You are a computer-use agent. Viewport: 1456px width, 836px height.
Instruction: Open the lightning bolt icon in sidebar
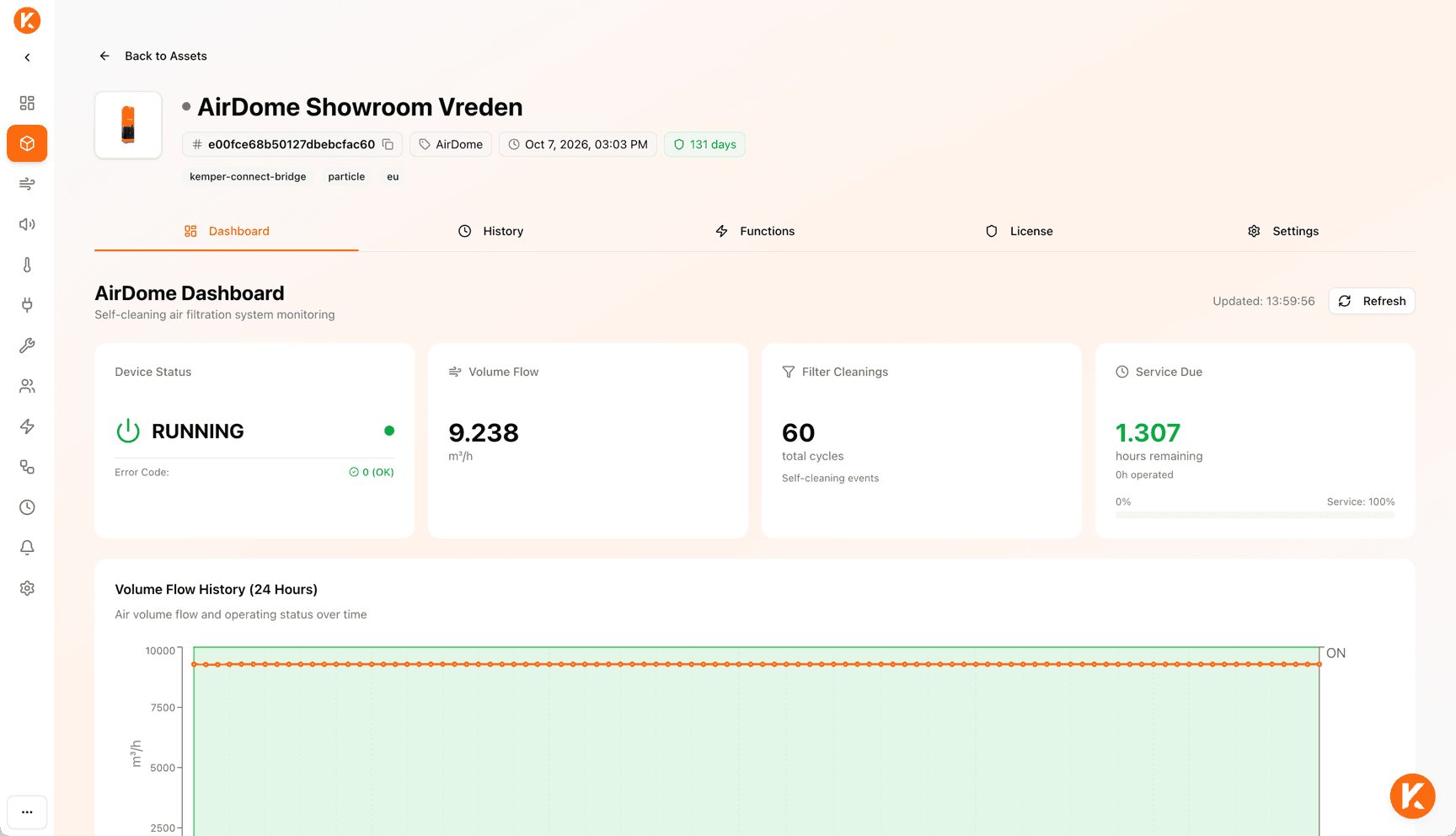[x=27, y=426]
